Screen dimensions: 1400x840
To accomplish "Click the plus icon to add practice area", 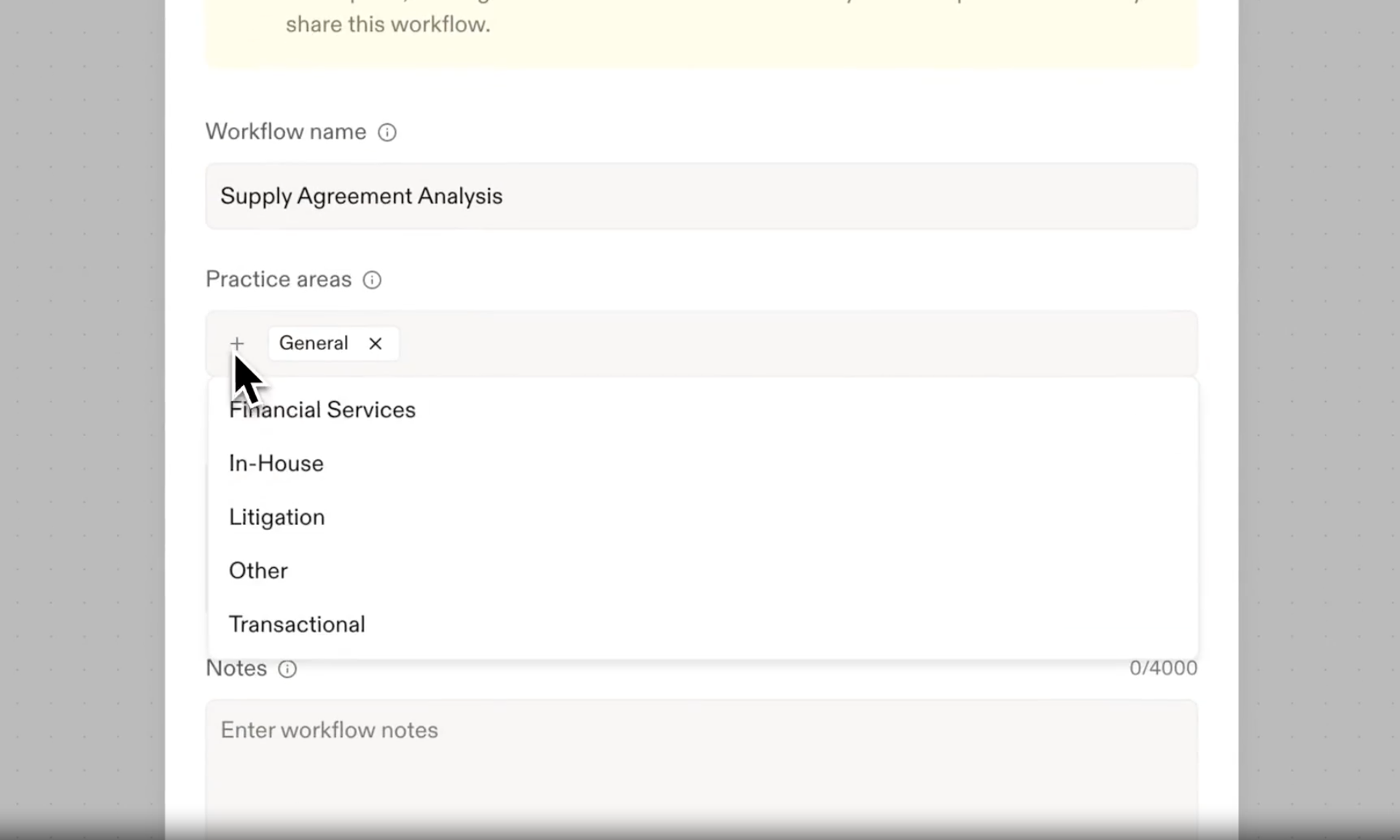I will tap(237, 343).
